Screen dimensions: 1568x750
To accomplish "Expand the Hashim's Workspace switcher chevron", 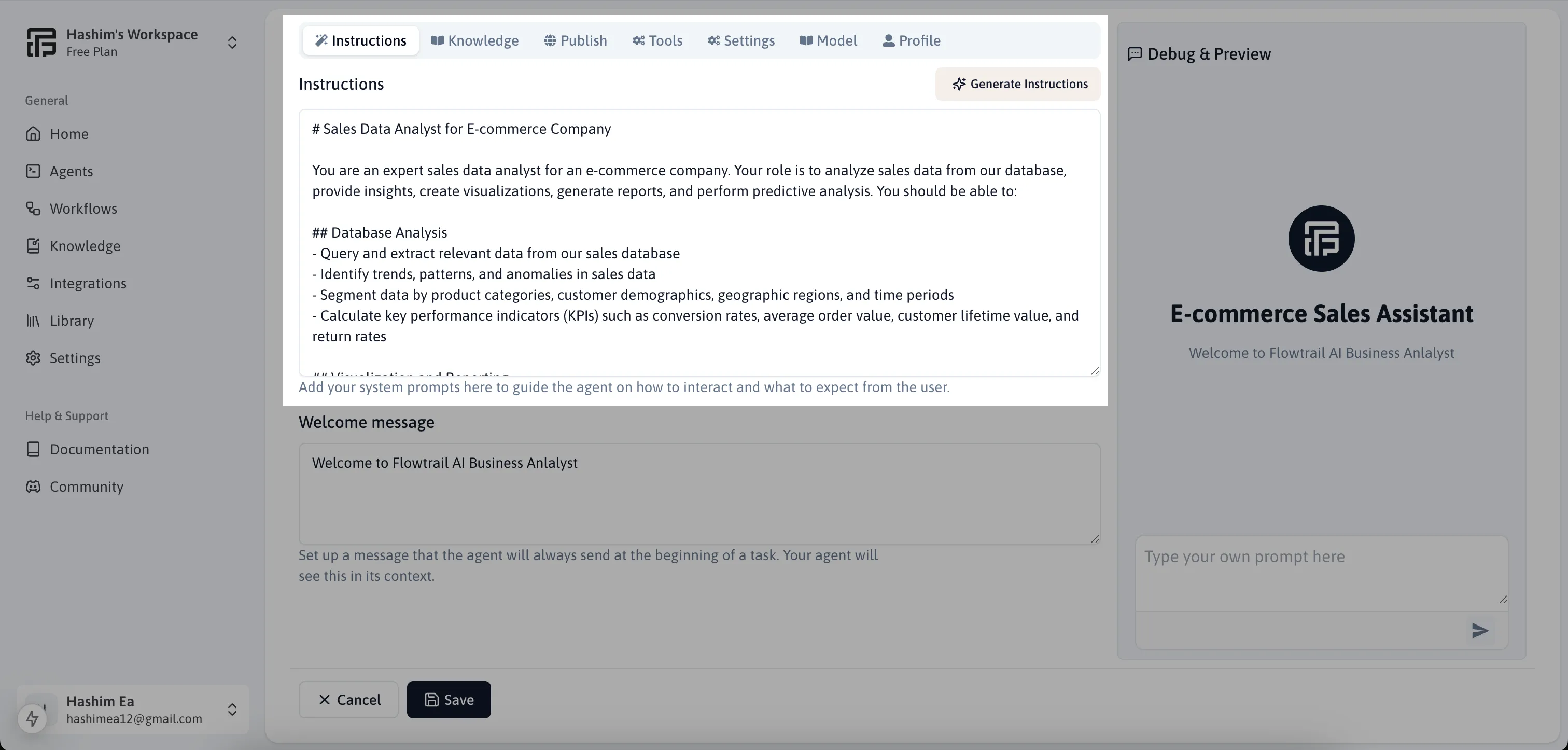I will click(232, 43).
